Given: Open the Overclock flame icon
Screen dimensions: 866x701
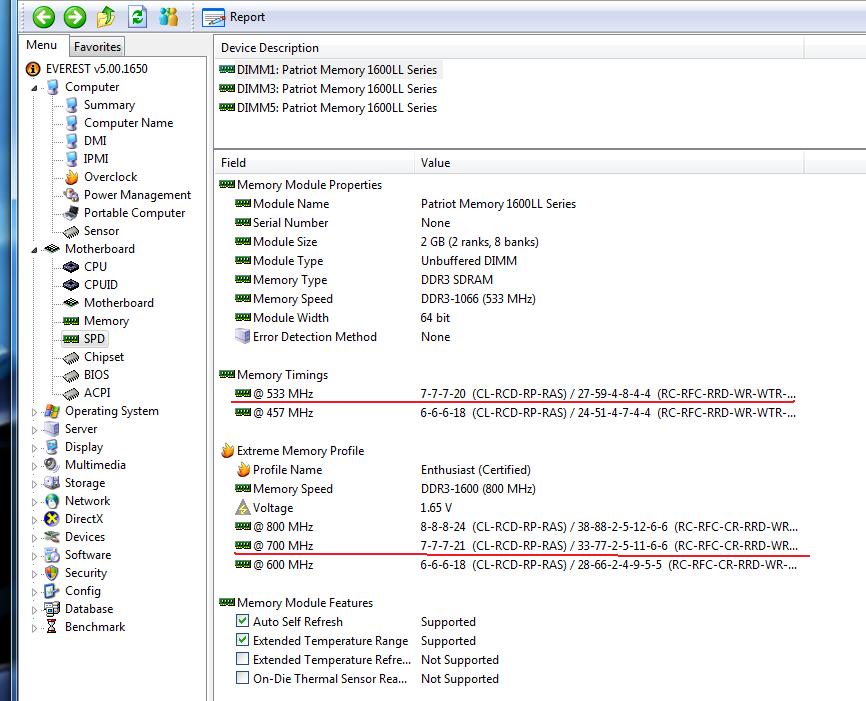Looking at the screenshot, I should [x=71, y=177].
